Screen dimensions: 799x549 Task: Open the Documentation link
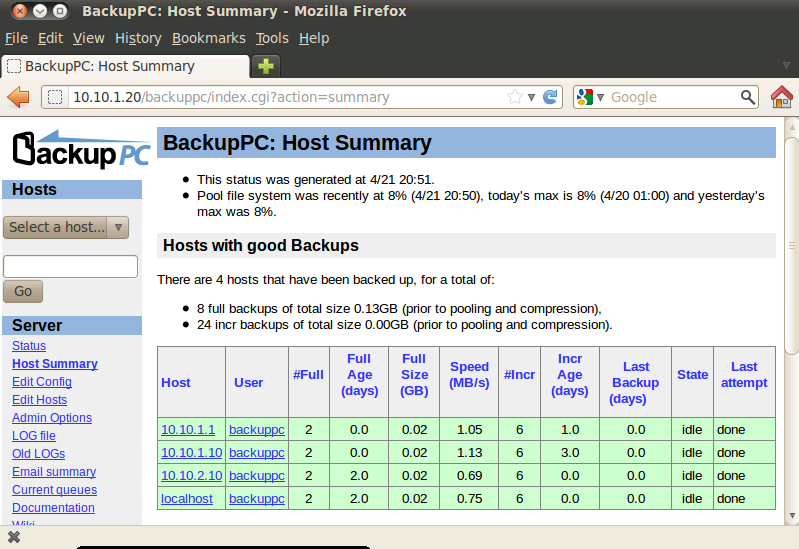tap(54, 508)
